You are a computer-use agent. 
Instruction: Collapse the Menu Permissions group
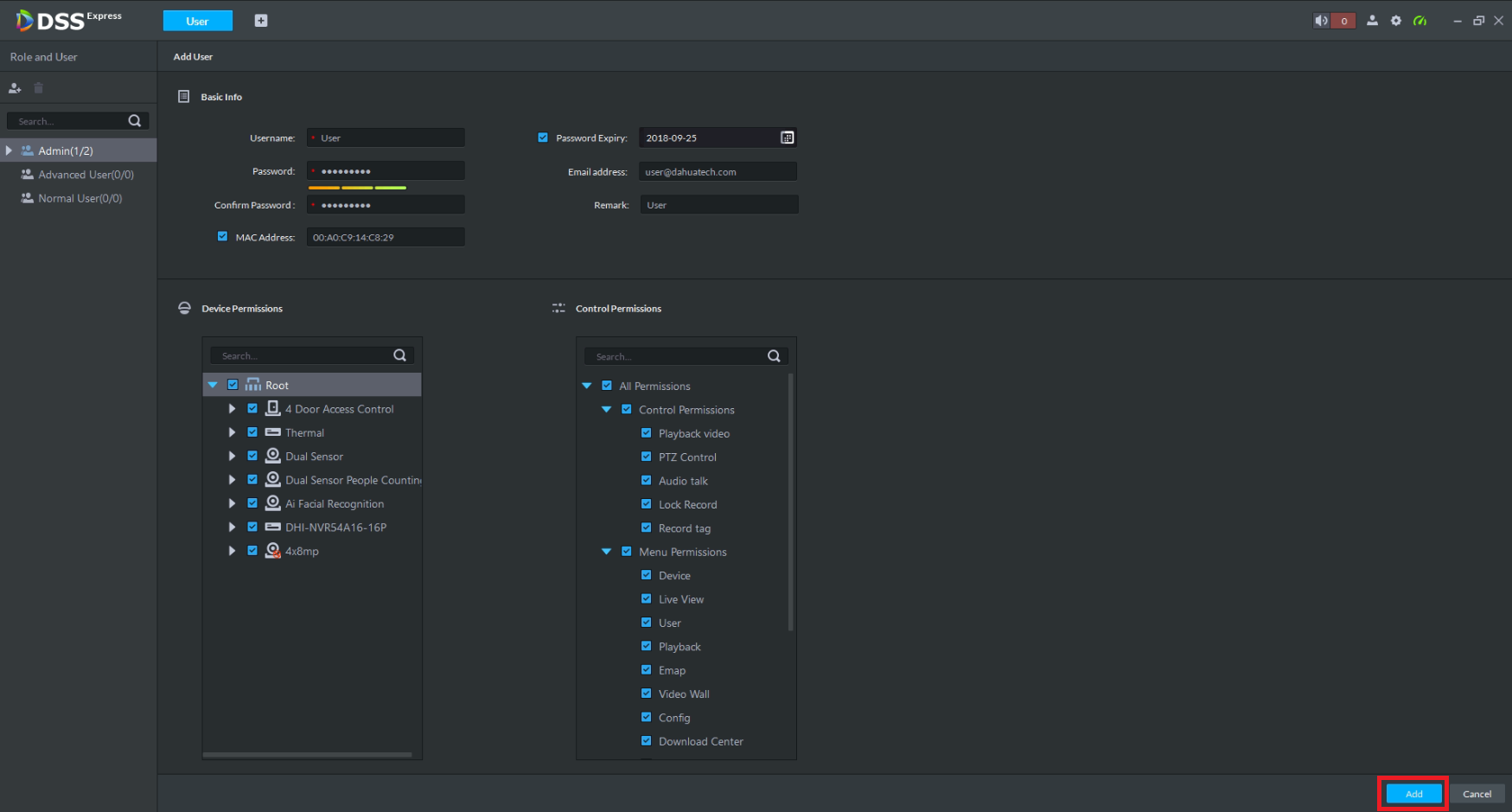click(x=606, y=552)
